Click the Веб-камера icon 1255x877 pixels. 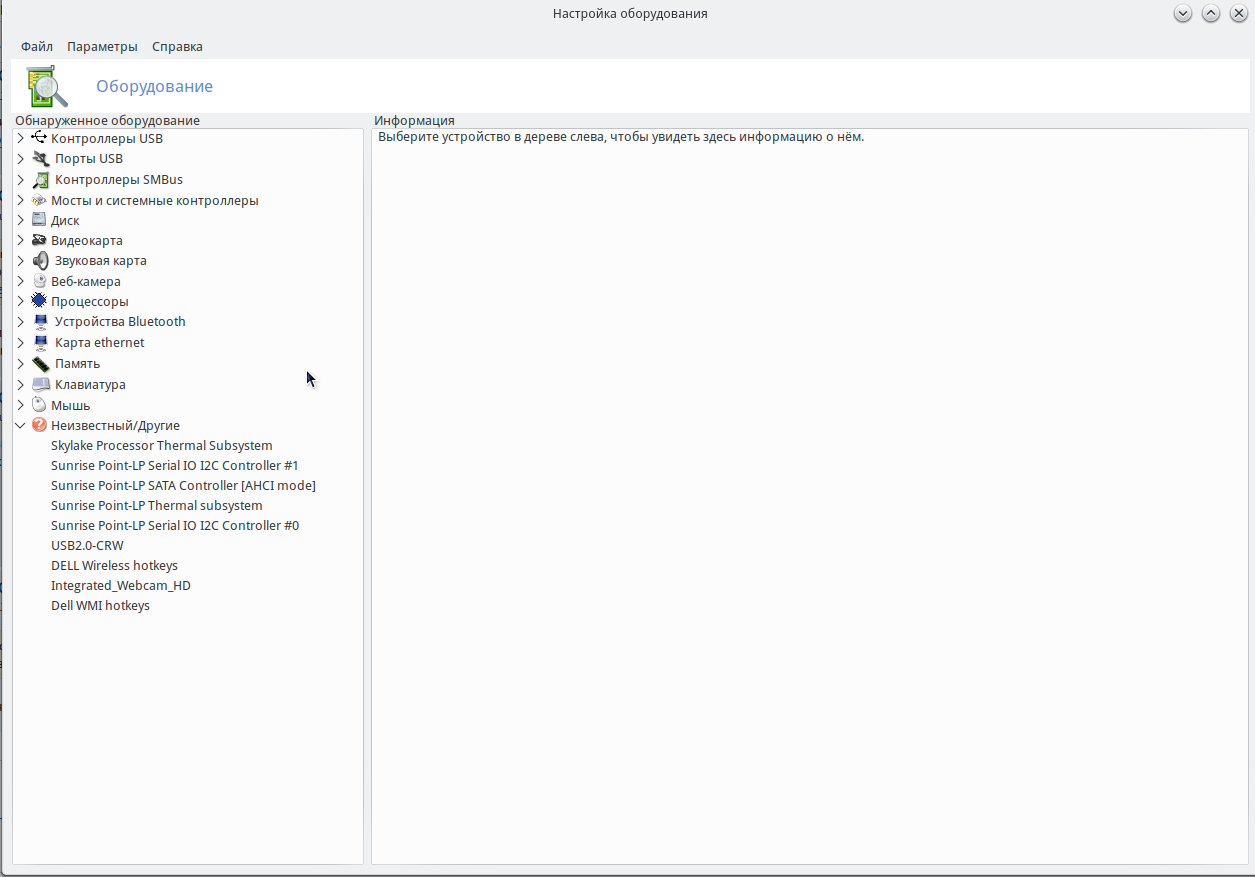click(39, 281)
